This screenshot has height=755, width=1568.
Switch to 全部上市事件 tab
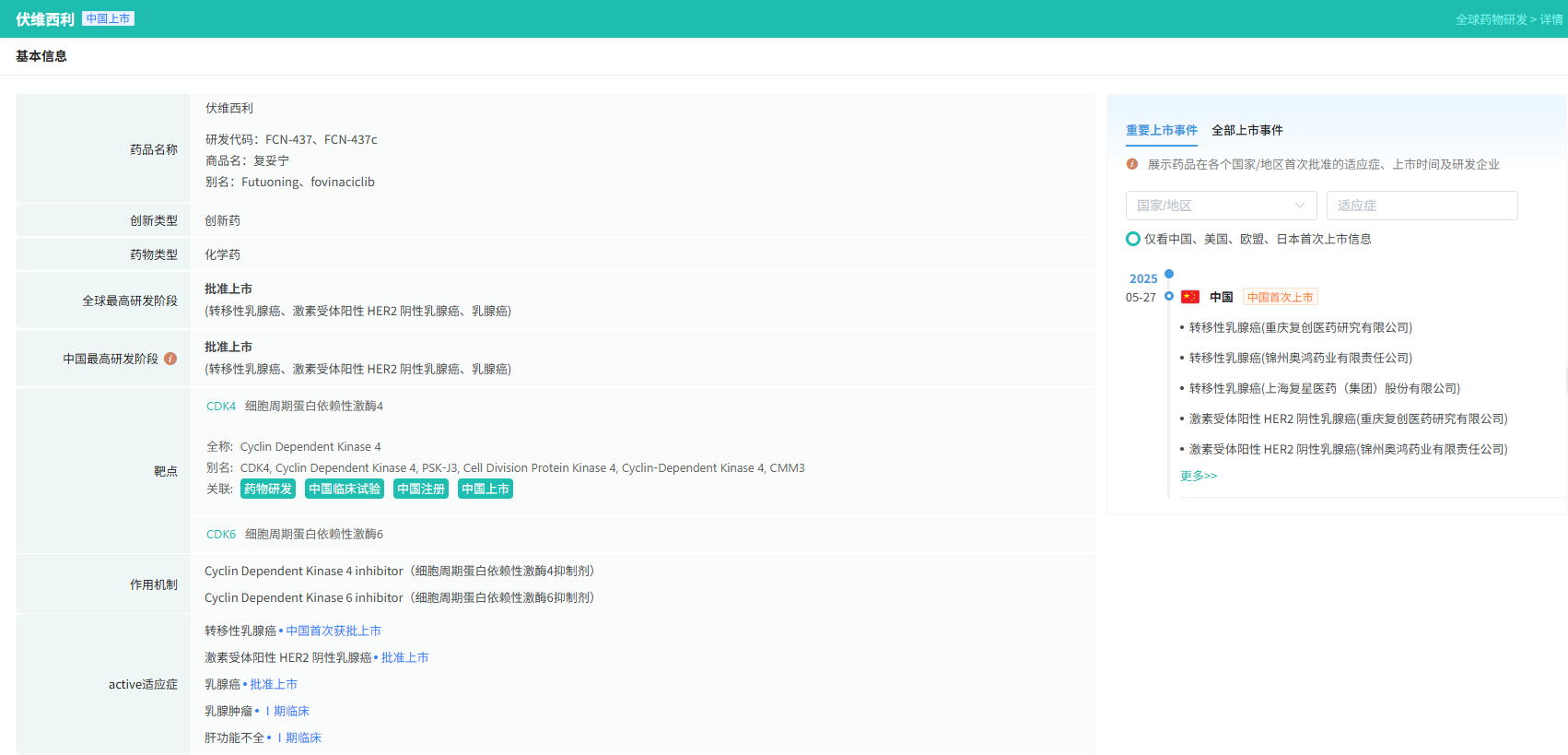point(1246,130)
